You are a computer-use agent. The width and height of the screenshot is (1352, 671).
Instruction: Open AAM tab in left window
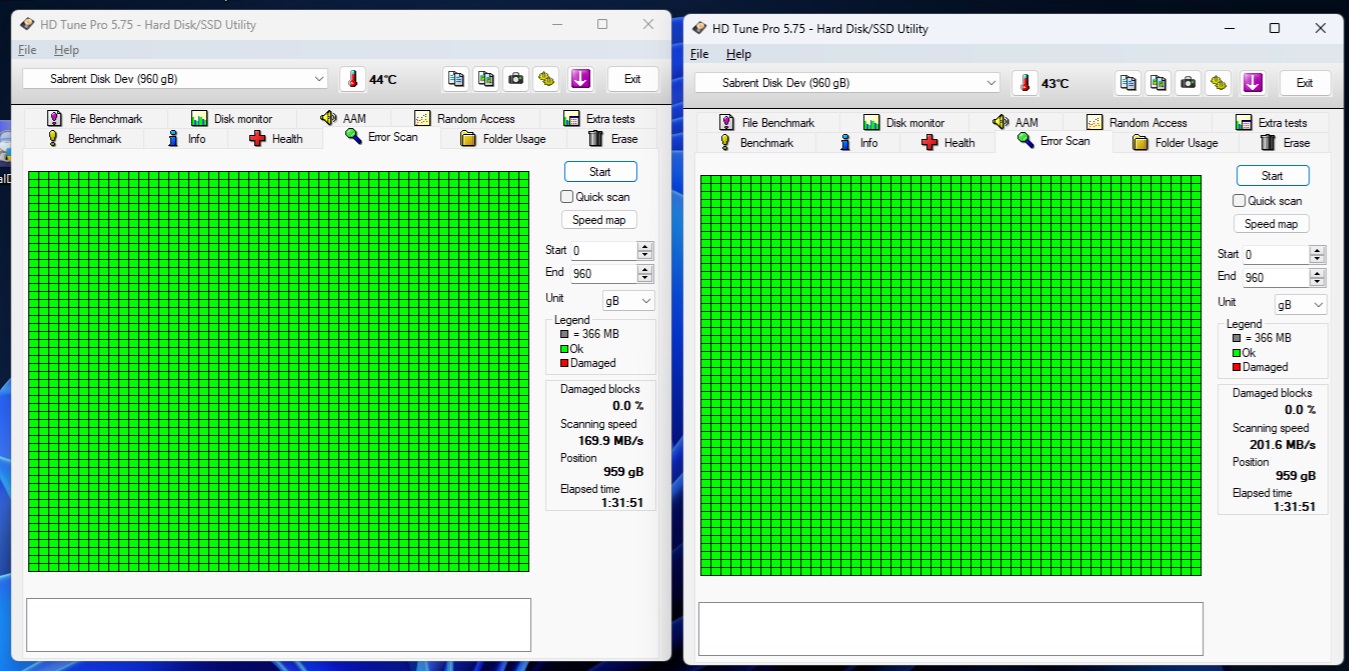click(x=343, y=118)
